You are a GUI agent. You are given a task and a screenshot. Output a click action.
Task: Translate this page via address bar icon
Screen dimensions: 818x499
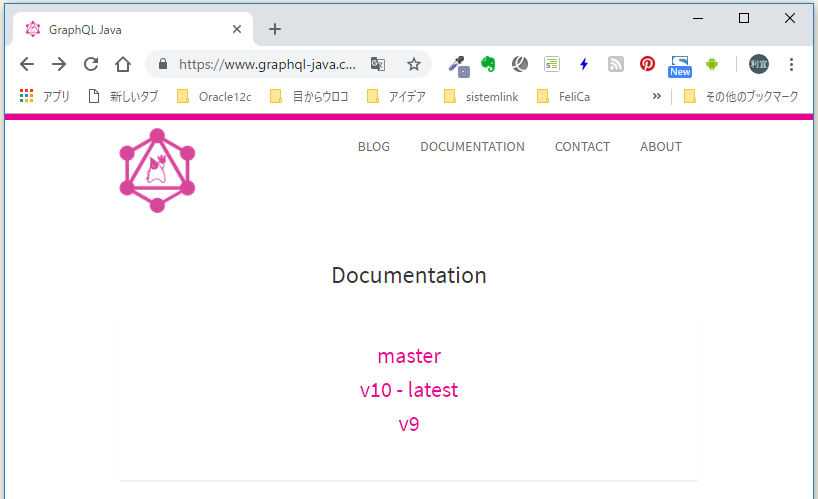click(378, 64)
